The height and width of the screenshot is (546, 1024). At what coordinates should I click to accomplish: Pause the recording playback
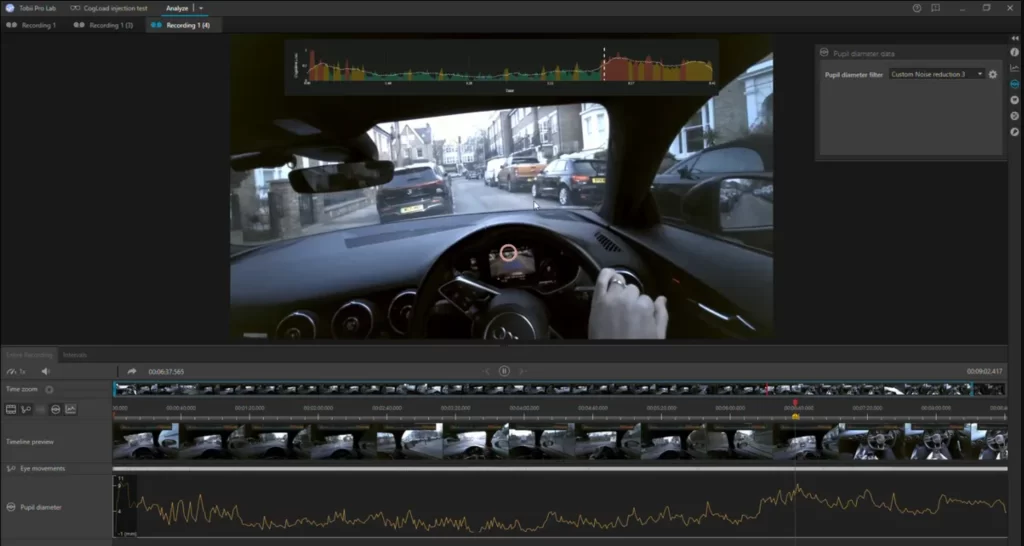click(x=504, y=371)
